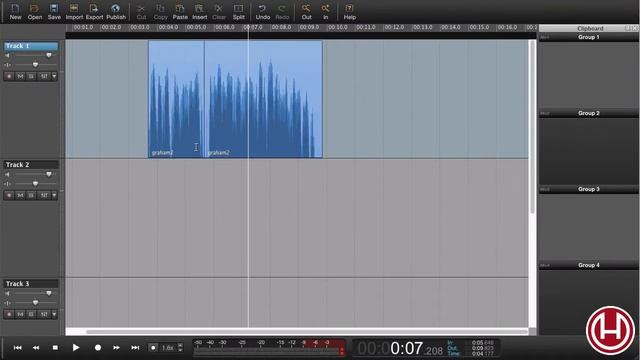This screenshot has height=360, width=640.
Task: Zoom In with the In icon
Action: click(325, 12)
